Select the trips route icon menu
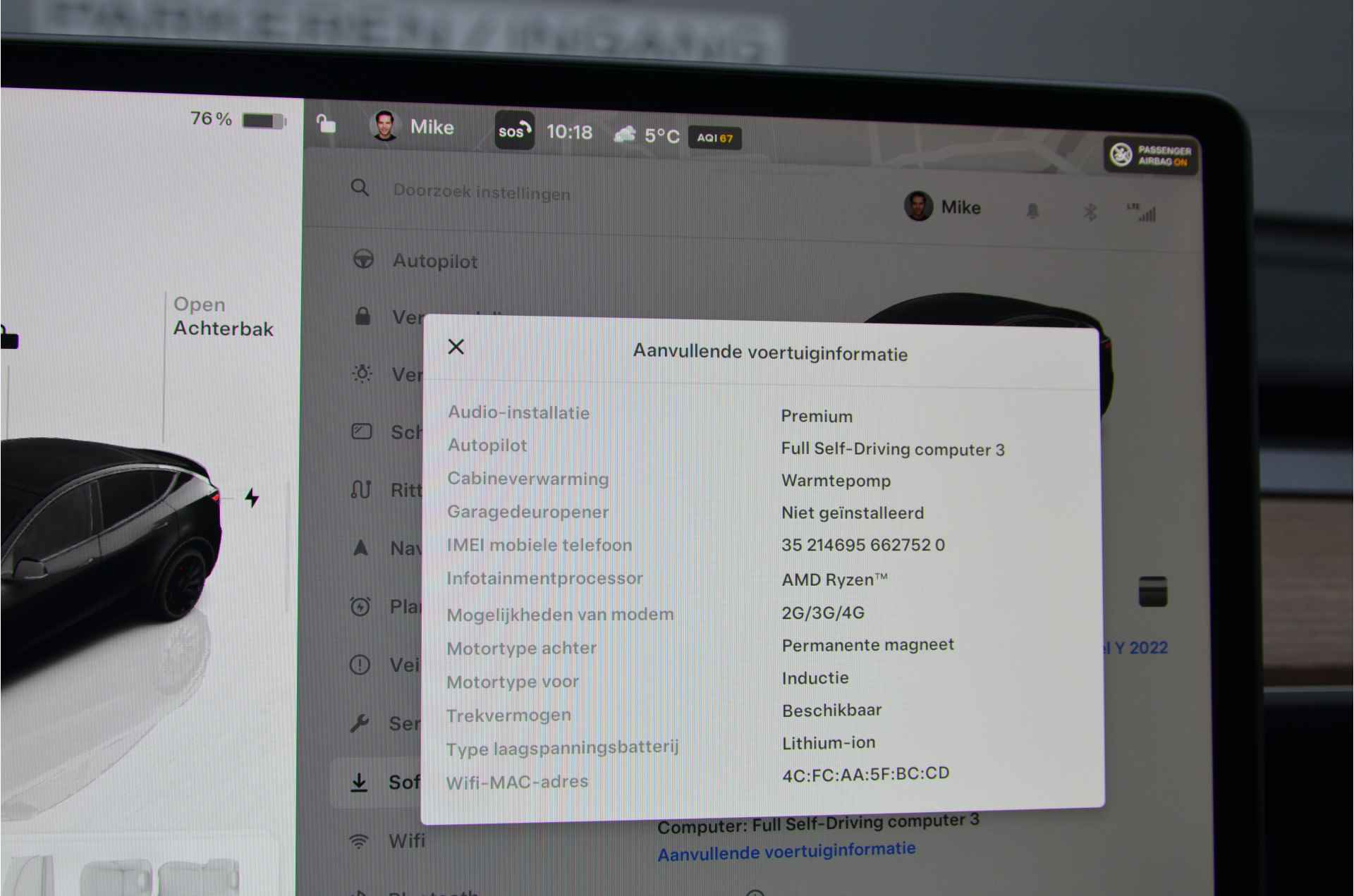The width and height of the screenshot is (1354, 896). [x=361, y=489]
